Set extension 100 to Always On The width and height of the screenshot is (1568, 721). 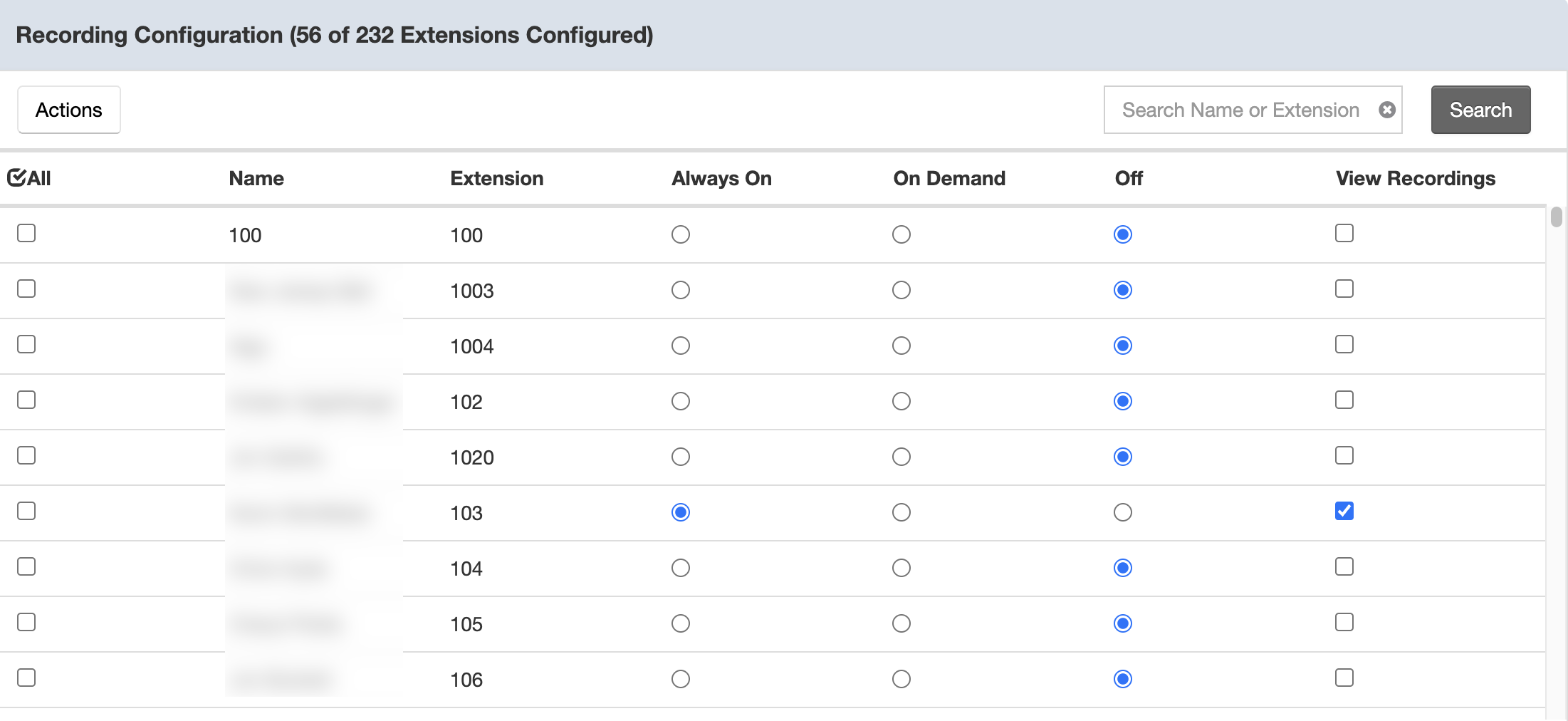click(x=681, y=234)
